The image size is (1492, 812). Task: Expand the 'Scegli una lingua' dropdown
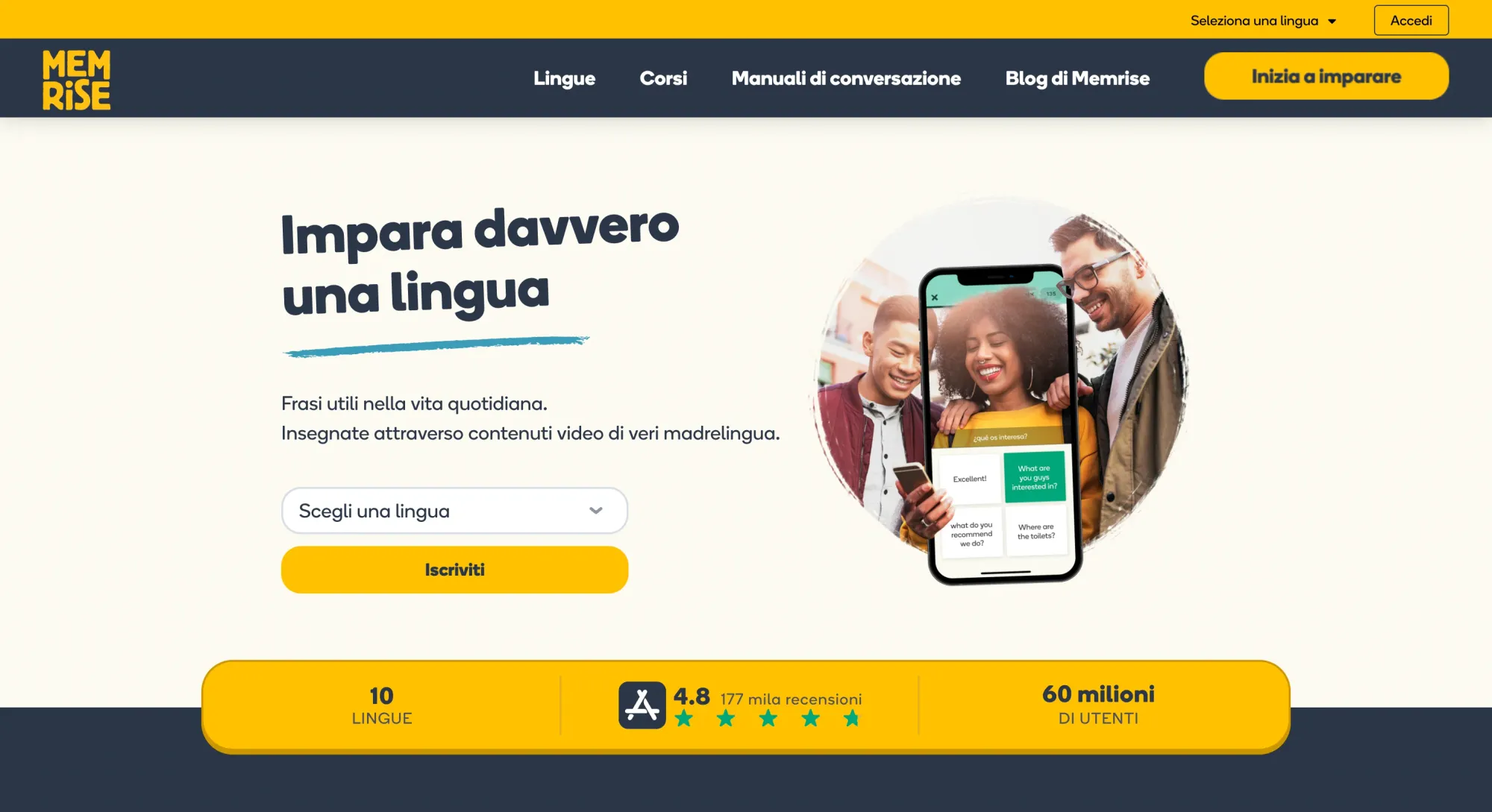pos(454,511)
